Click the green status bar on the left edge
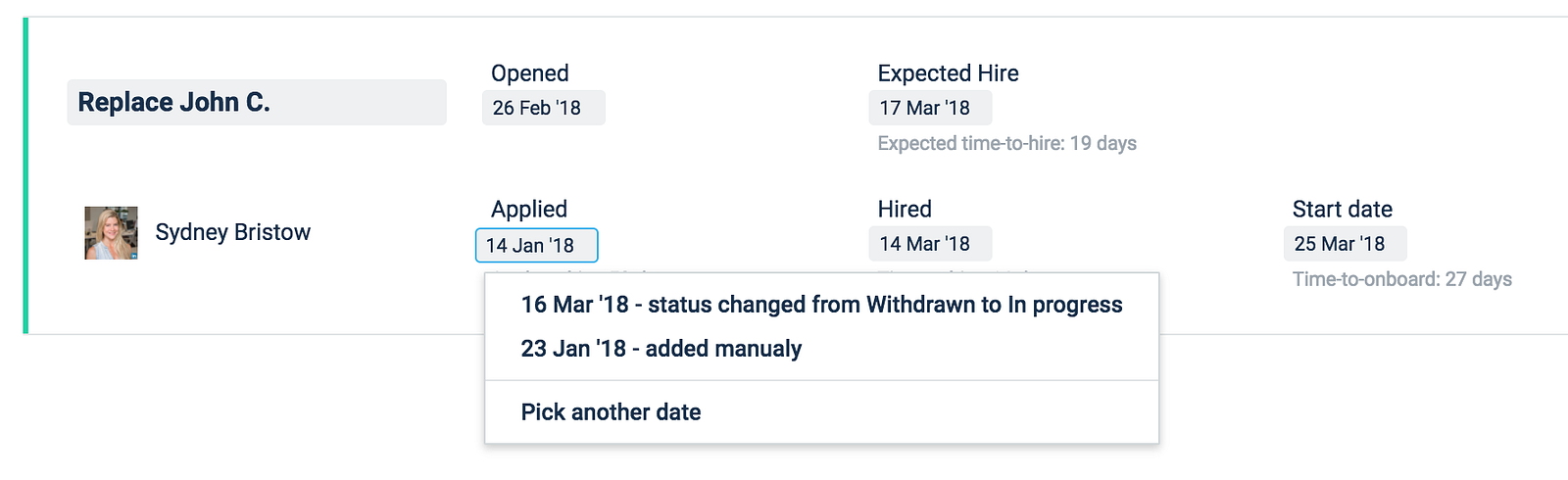 click(25, 175)
